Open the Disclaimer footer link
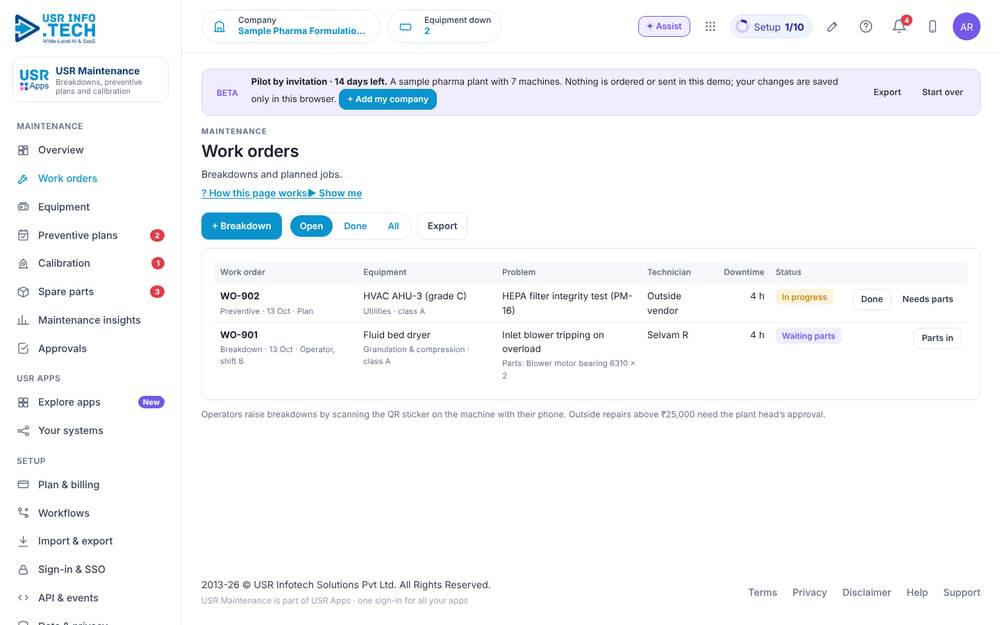The height and width of the screenshot is (625, 1000). coord(866,592)
